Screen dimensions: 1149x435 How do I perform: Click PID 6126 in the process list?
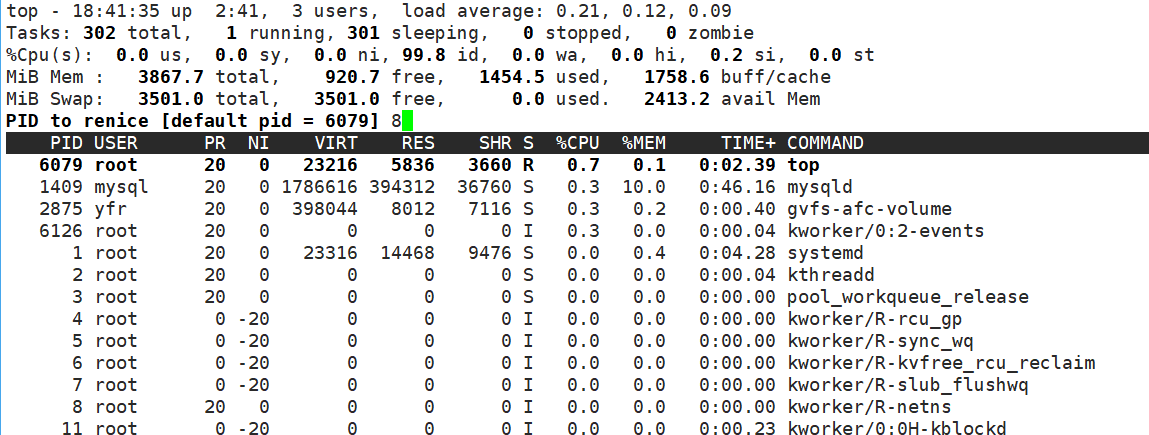(61, 231)
